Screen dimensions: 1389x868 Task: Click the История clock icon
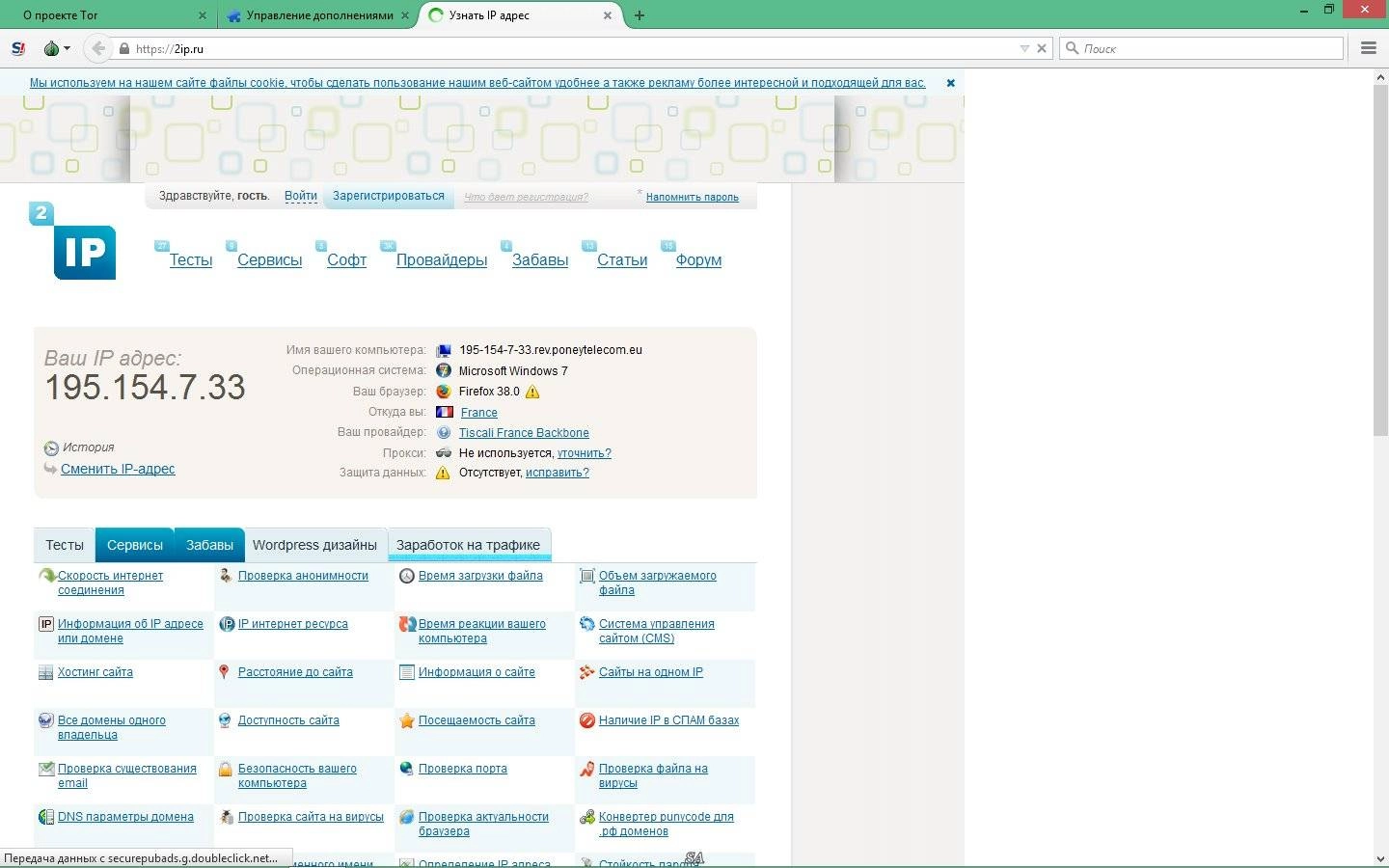point(51,448)
